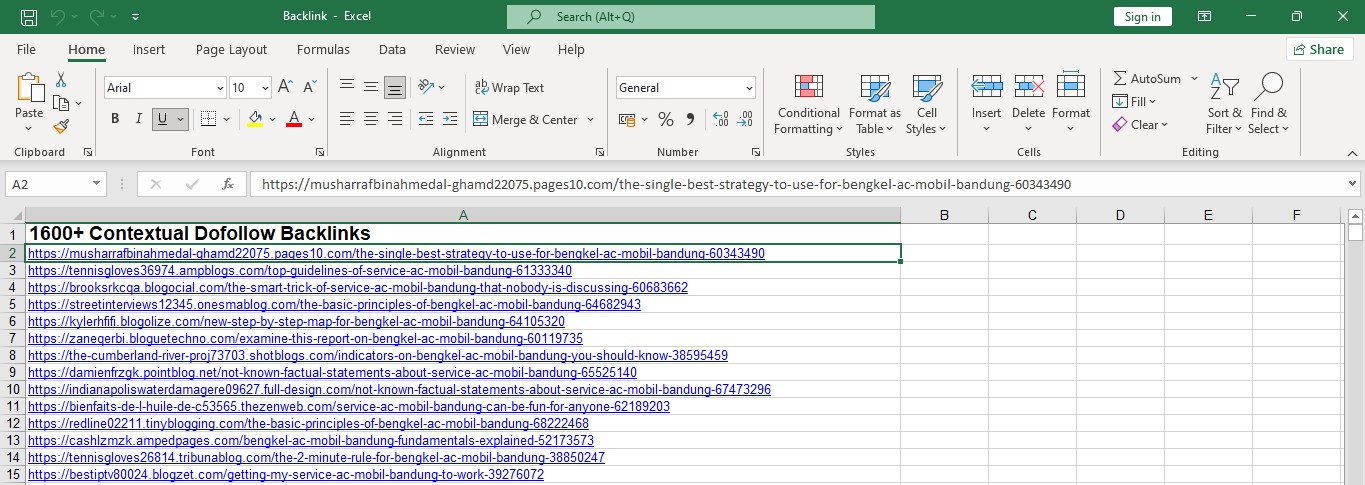1365x485 pixels.
Task: Open the tennisgloves36974.ampblogs.com link in row 3
Action: pyautogui.click(x=300, y=271)
